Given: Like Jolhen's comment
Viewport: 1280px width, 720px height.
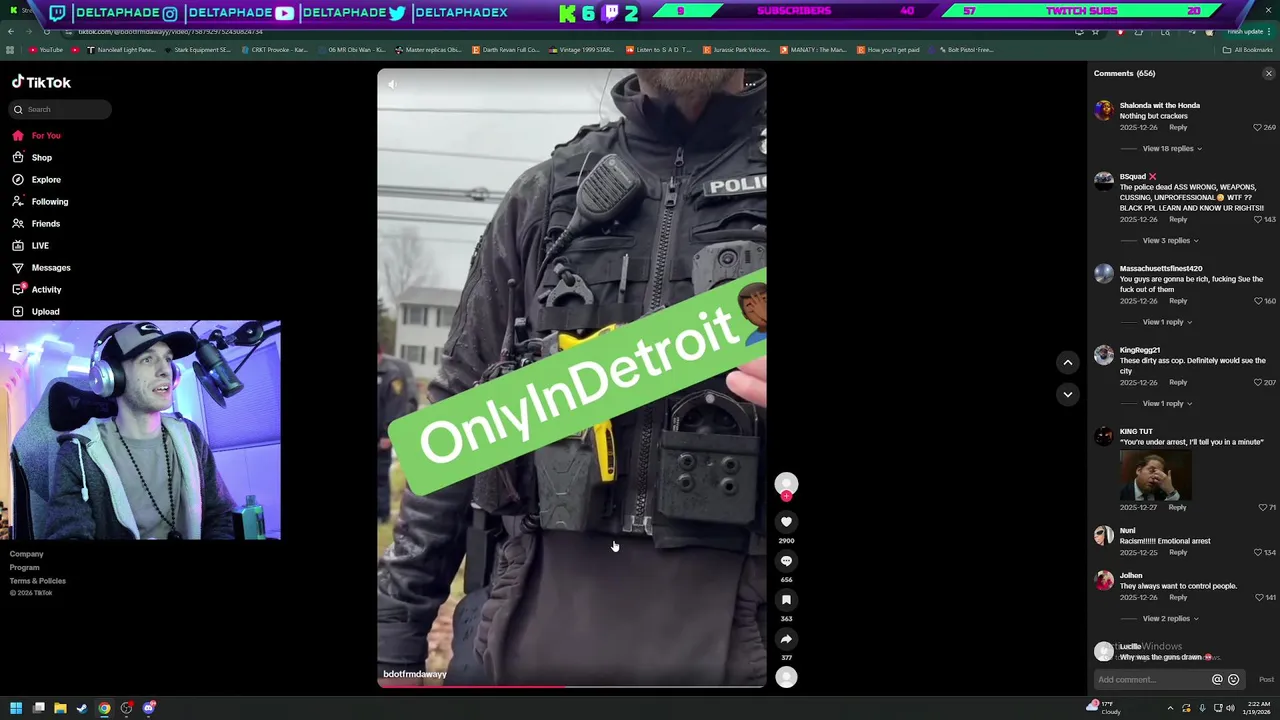Looking at the screenshot, I should 1258,597.
